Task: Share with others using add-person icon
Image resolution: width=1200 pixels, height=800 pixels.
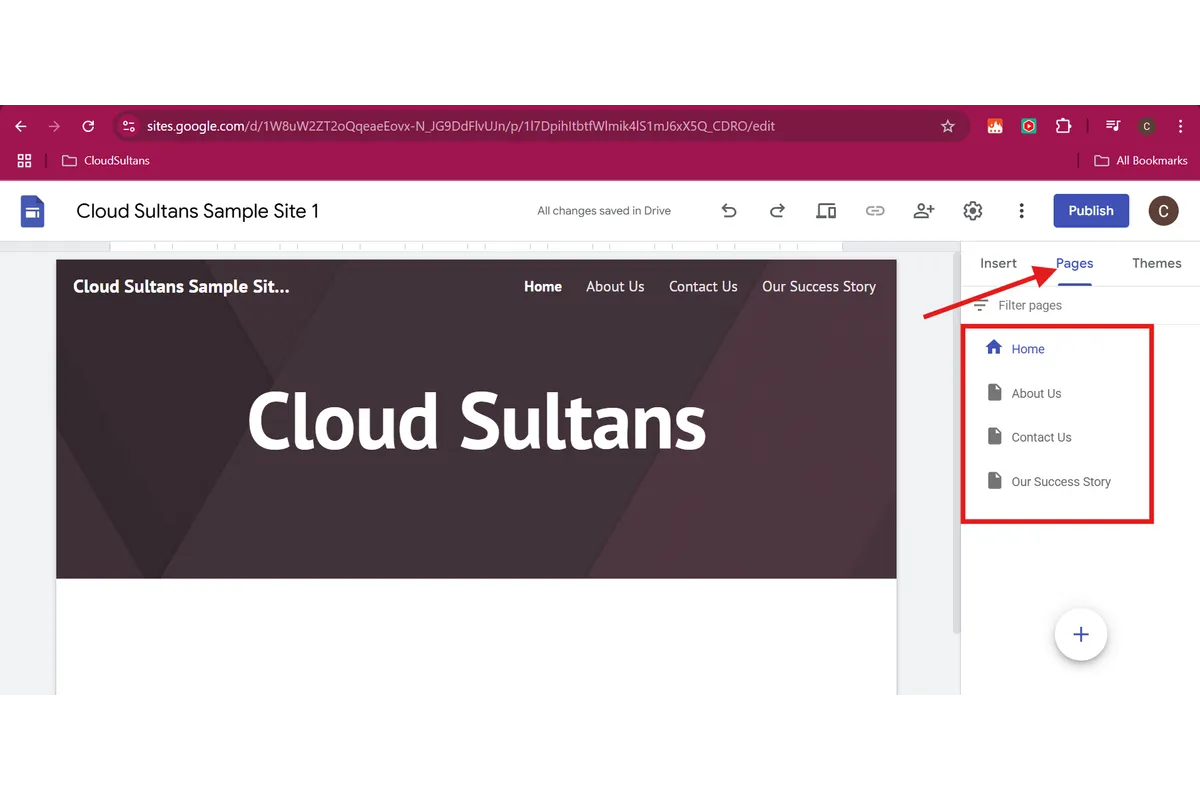Action: point(924,211)
